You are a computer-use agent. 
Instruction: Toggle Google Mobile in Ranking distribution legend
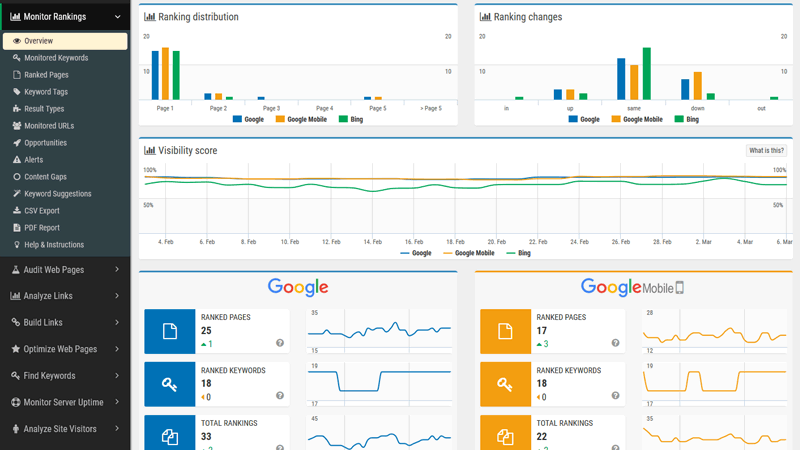pyautogui.click(x=301, y=119)
